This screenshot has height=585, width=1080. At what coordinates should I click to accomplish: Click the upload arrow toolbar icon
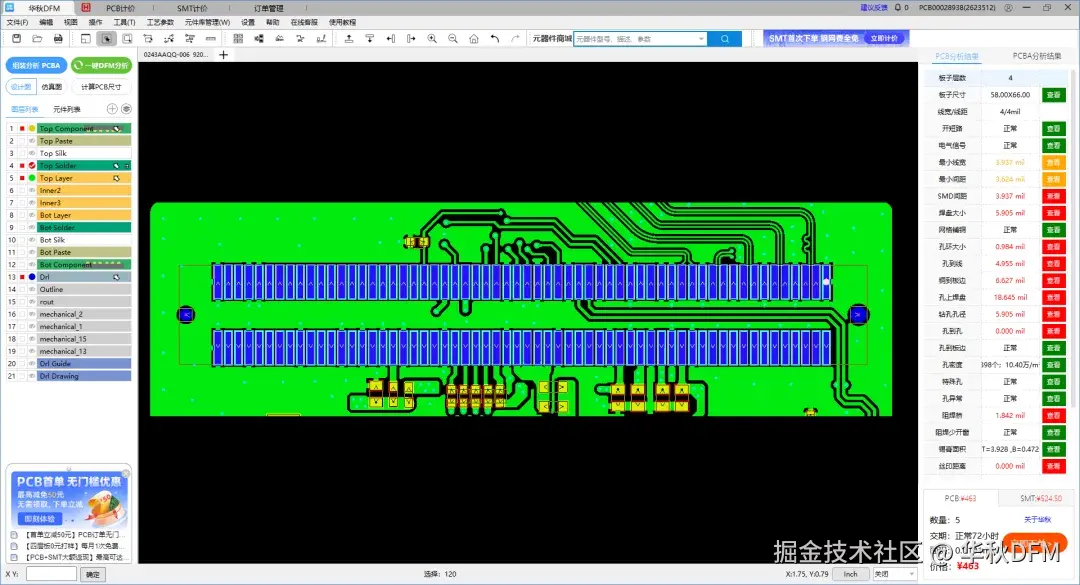click(349, 39)
